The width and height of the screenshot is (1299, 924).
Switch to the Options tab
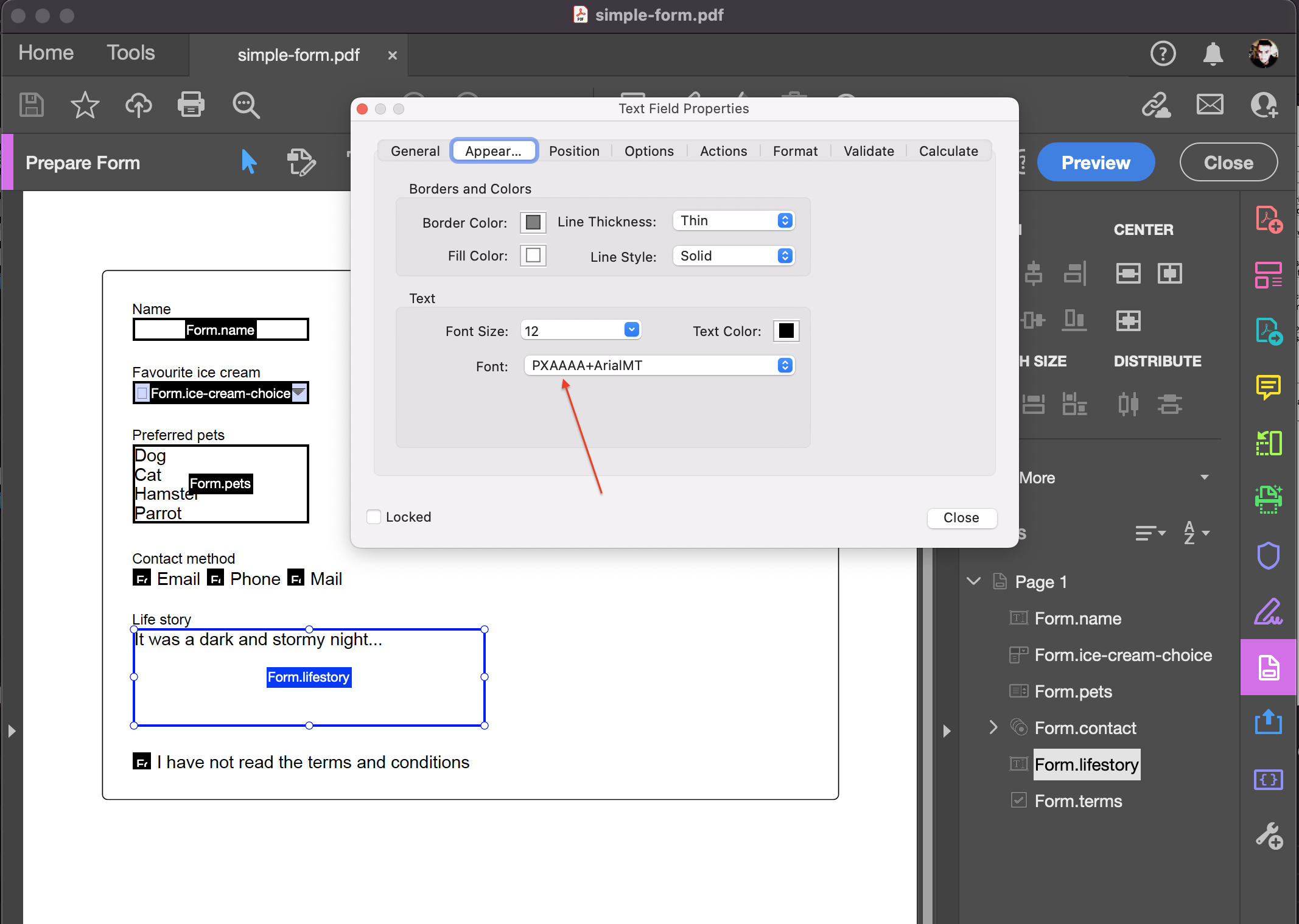tap(649, 151)
